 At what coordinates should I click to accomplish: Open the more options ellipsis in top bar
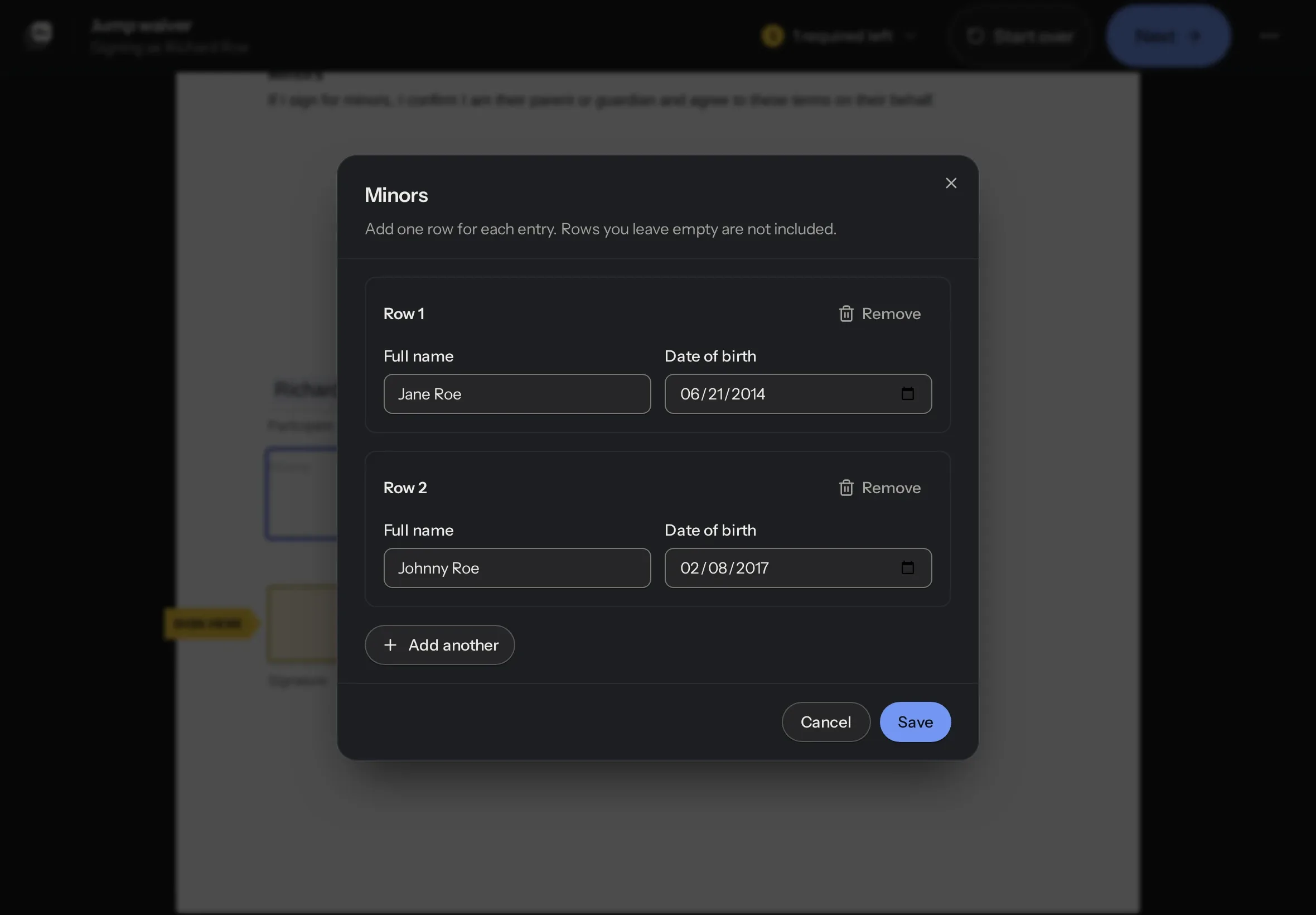point(1269,36)
